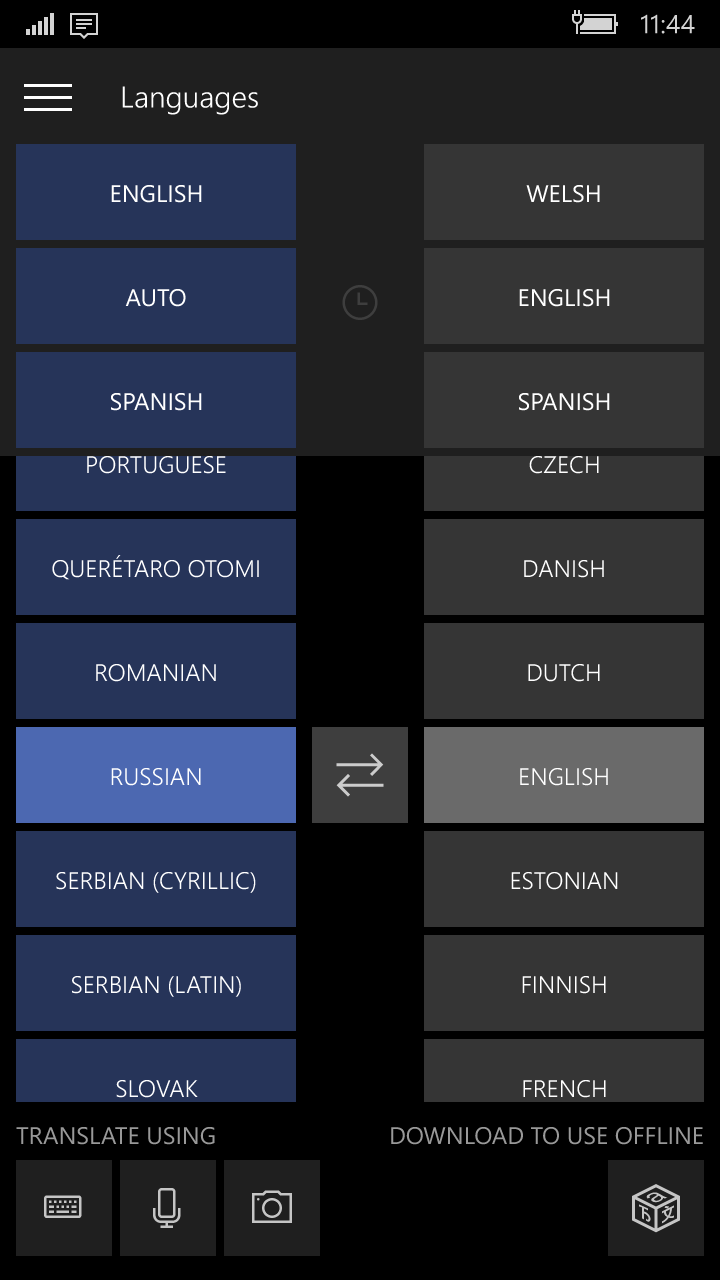Image resolution: width=720 pixels, height=1280 pixels.
Task: Select Romanian as source language
Action: click(x=156, y=672)
